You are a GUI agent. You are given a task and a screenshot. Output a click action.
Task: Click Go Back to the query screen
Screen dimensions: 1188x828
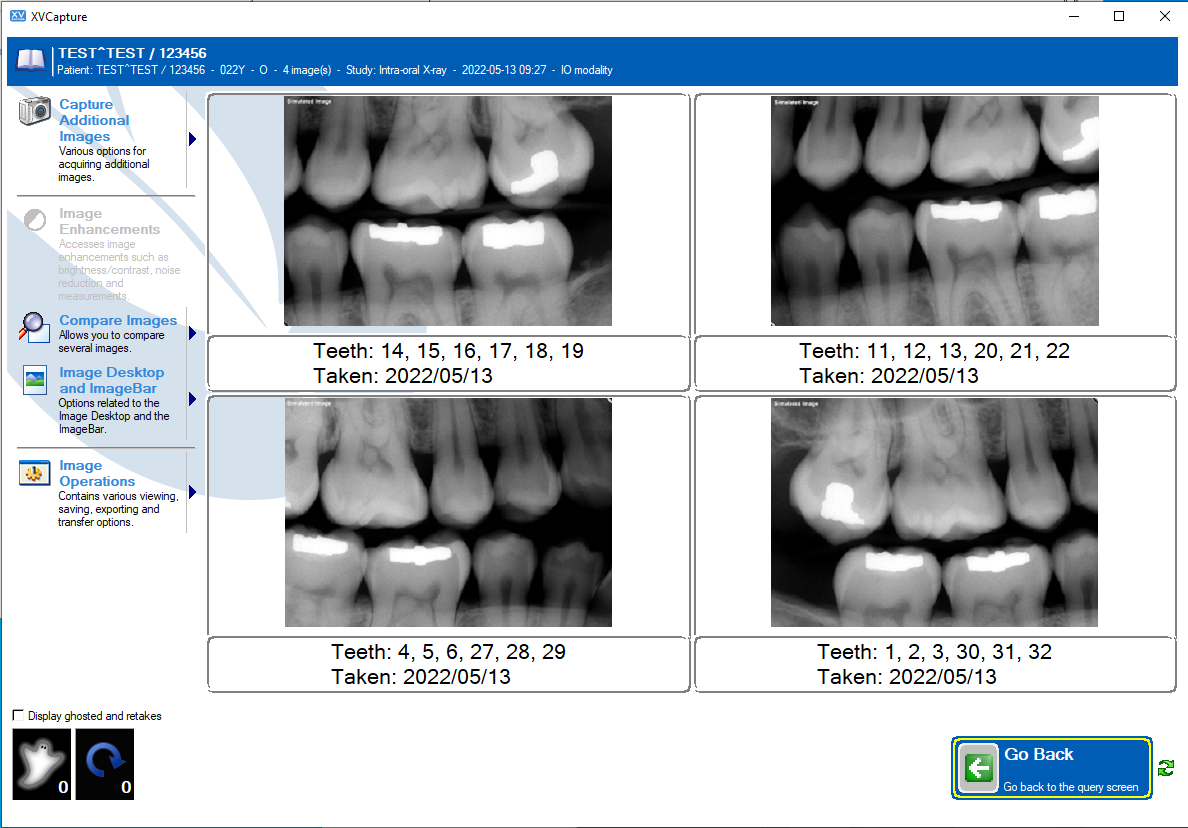tap(1052, 768)
